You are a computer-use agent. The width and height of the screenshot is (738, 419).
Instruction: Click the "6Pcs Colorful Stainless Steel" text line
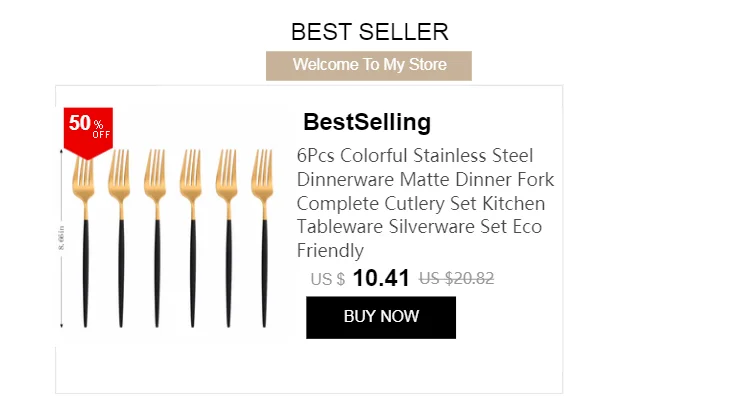tap(416, 156)
